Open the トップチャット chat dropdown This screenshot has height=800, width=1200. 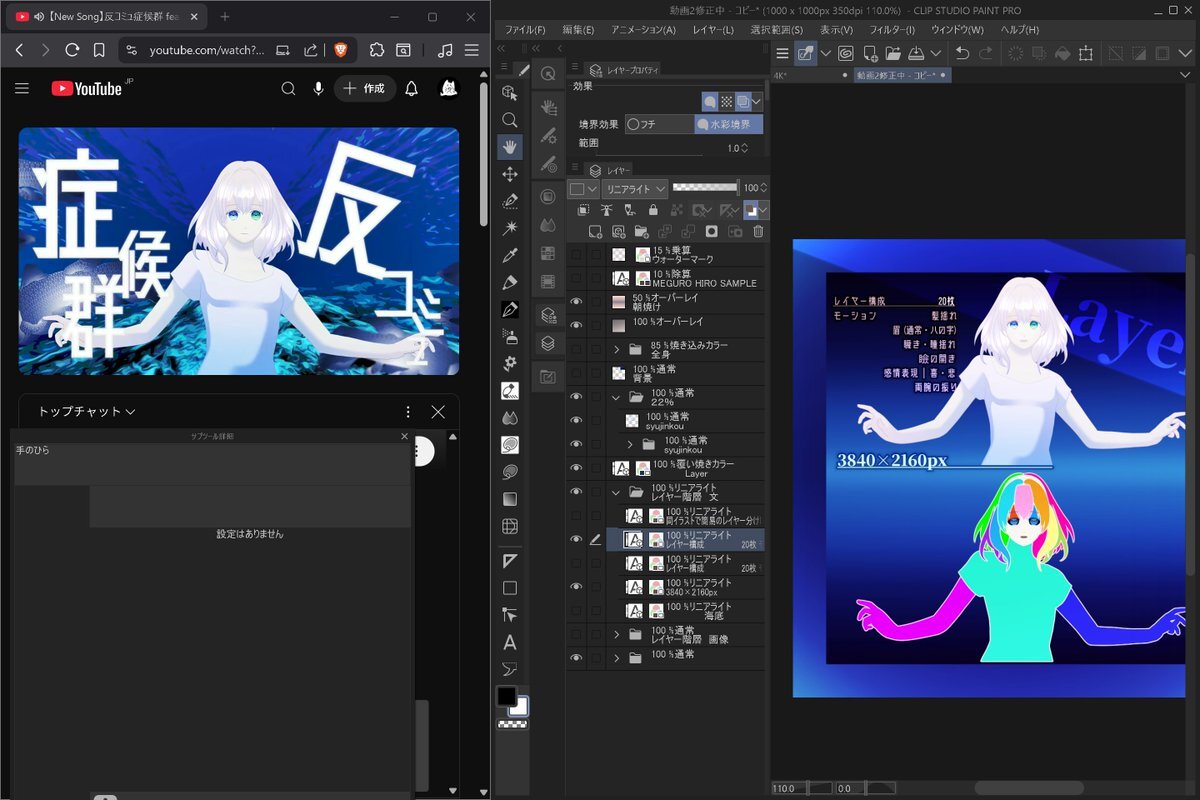point(87,412)
